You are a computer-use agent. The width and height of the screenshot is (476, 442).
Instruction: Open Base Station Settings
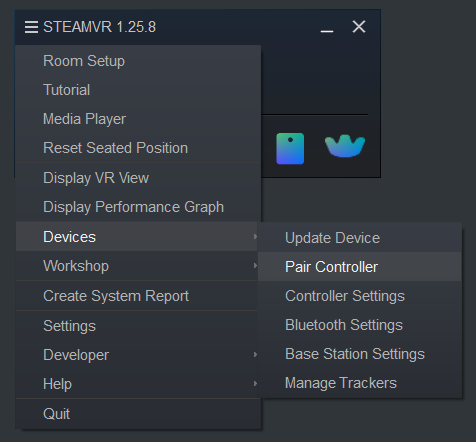360,354
